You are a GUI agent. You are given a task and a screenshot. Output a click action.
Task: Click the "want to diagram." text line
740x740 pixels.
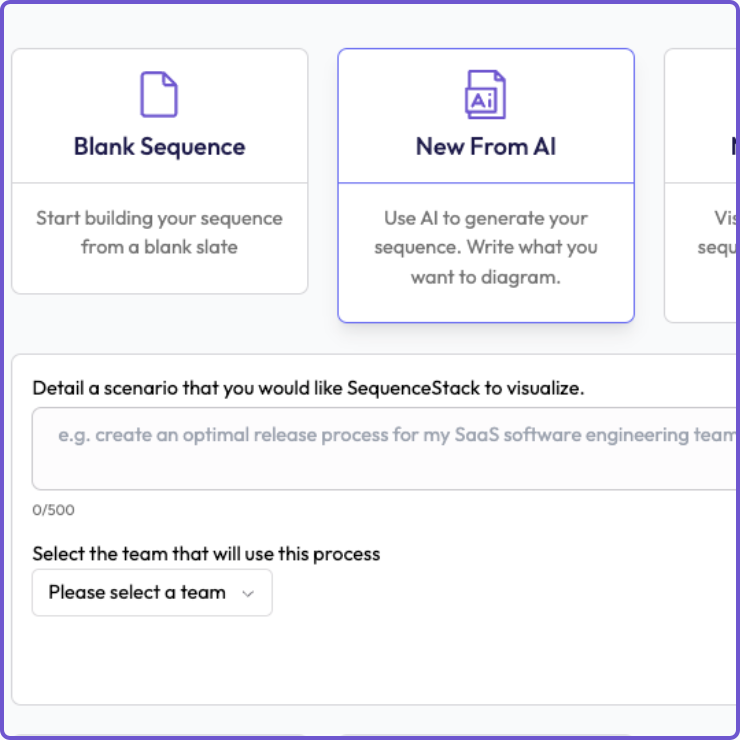click(486, 277)
